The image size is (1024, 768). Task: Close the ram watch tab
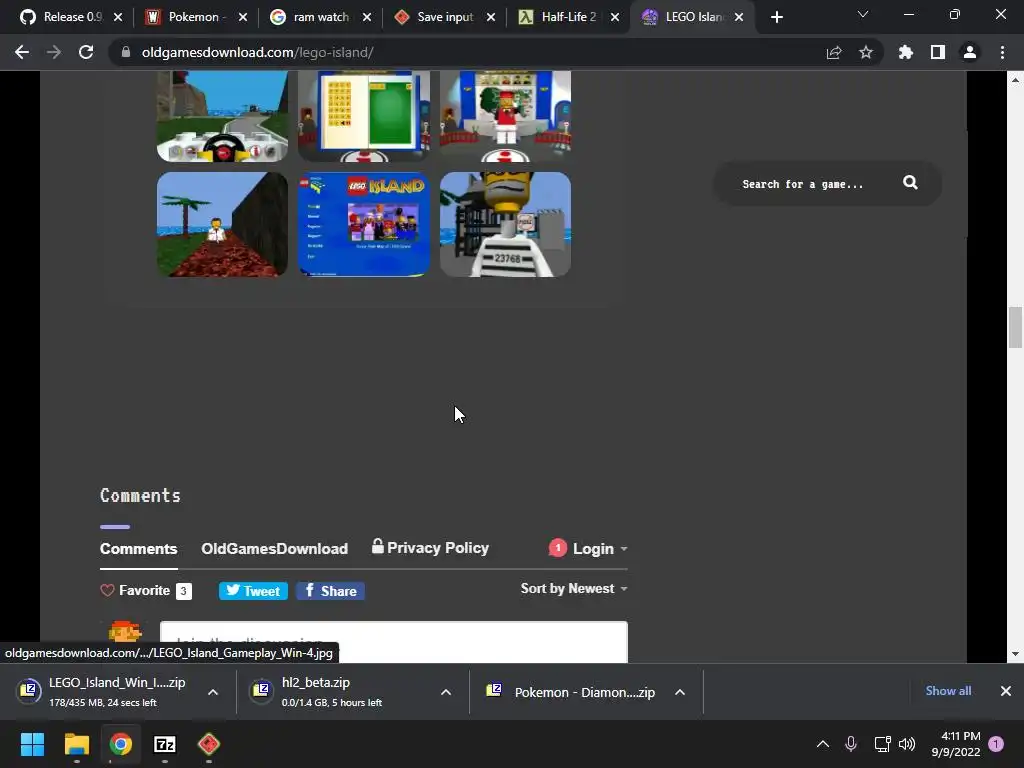pyautogui.click(x=367, y=17)
